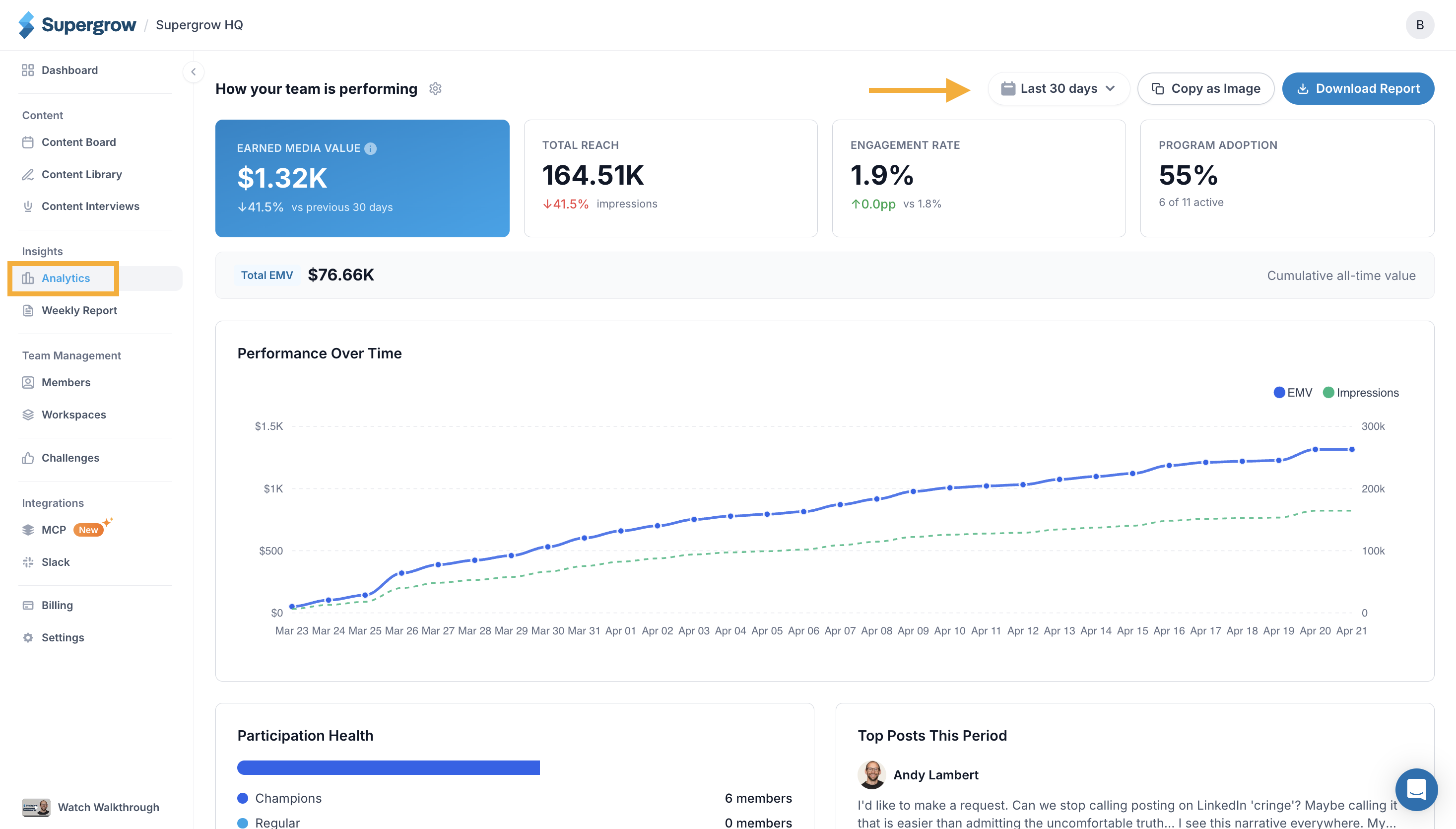The width and height of the screenshot is (1456, 829).
Task: Click the Apr 21 EMV data point
Action: click(x=1351, y=449)
